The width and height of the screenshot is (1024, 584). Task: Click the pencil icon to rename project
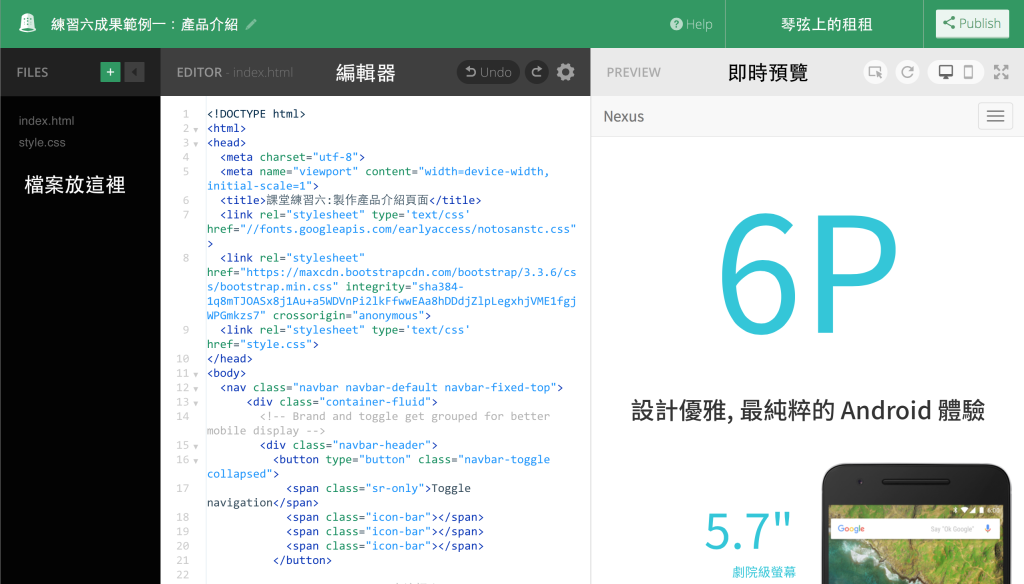tap(251, 24)
